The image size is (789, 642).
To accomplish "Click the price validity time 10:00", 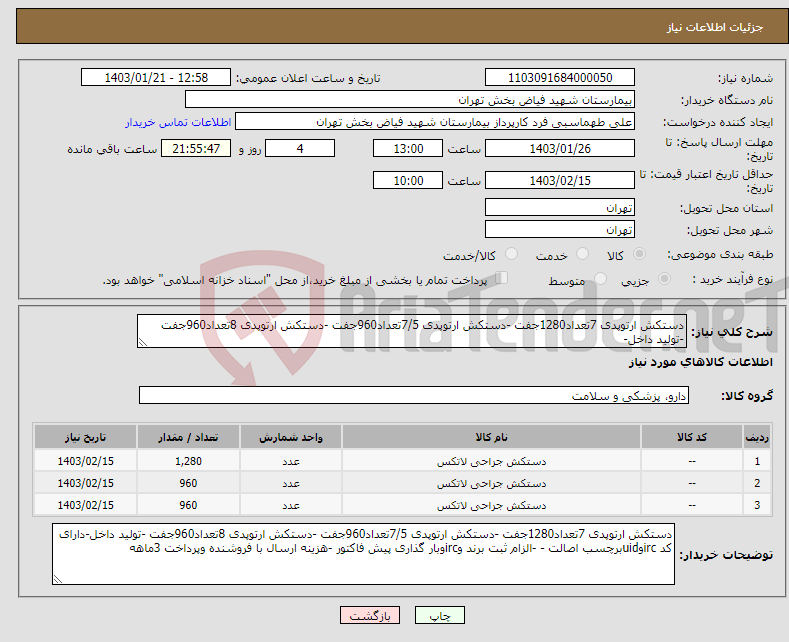I will pos(408,180).
